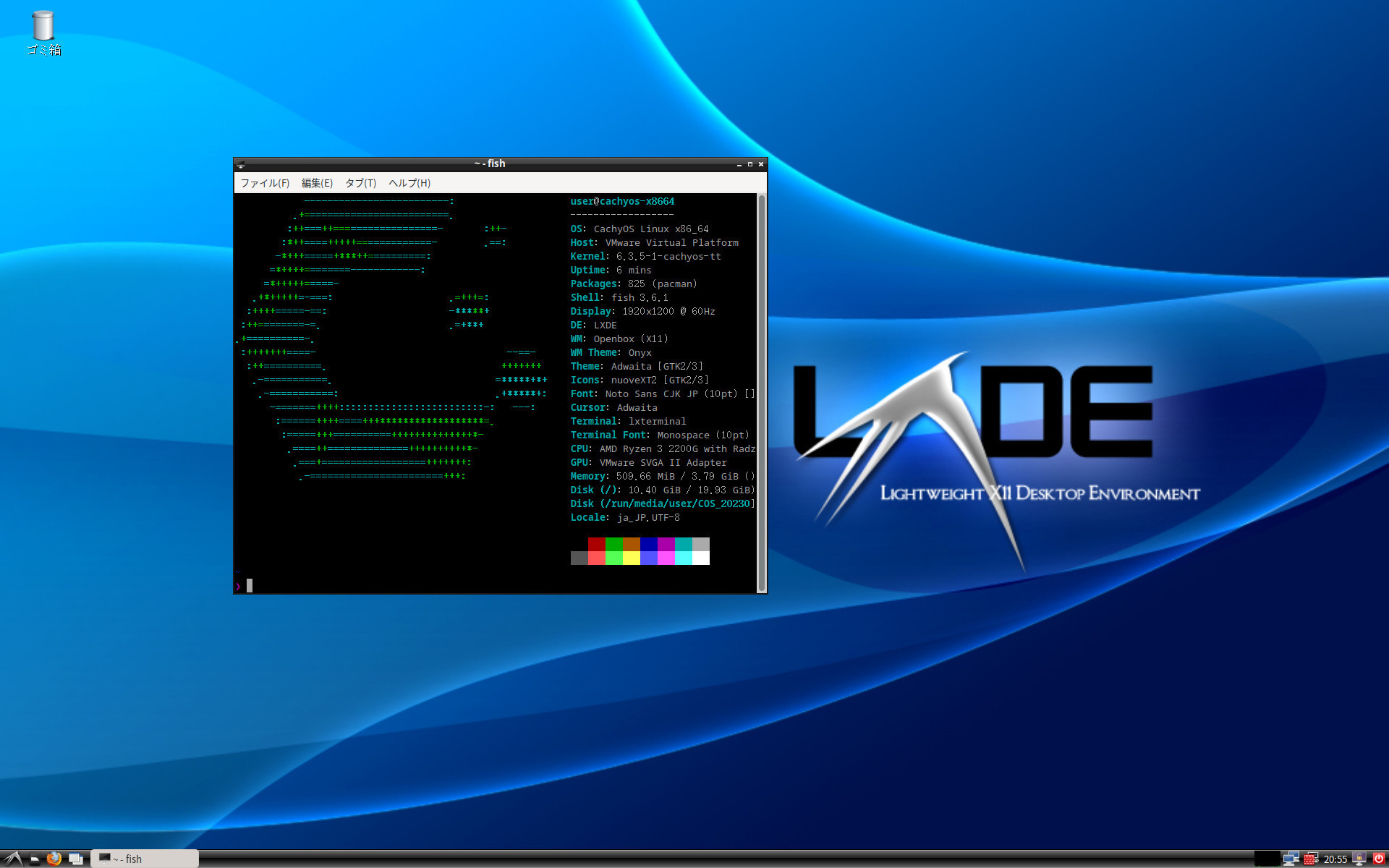Click the 'WM Theme: Onyx' line

coord(611,353)
